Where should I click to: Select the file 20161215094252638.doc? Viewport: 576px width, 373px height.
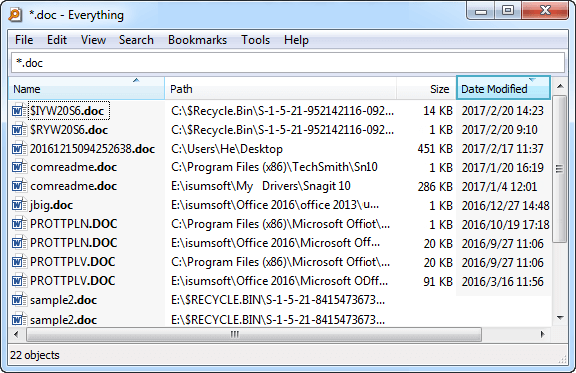93,149
